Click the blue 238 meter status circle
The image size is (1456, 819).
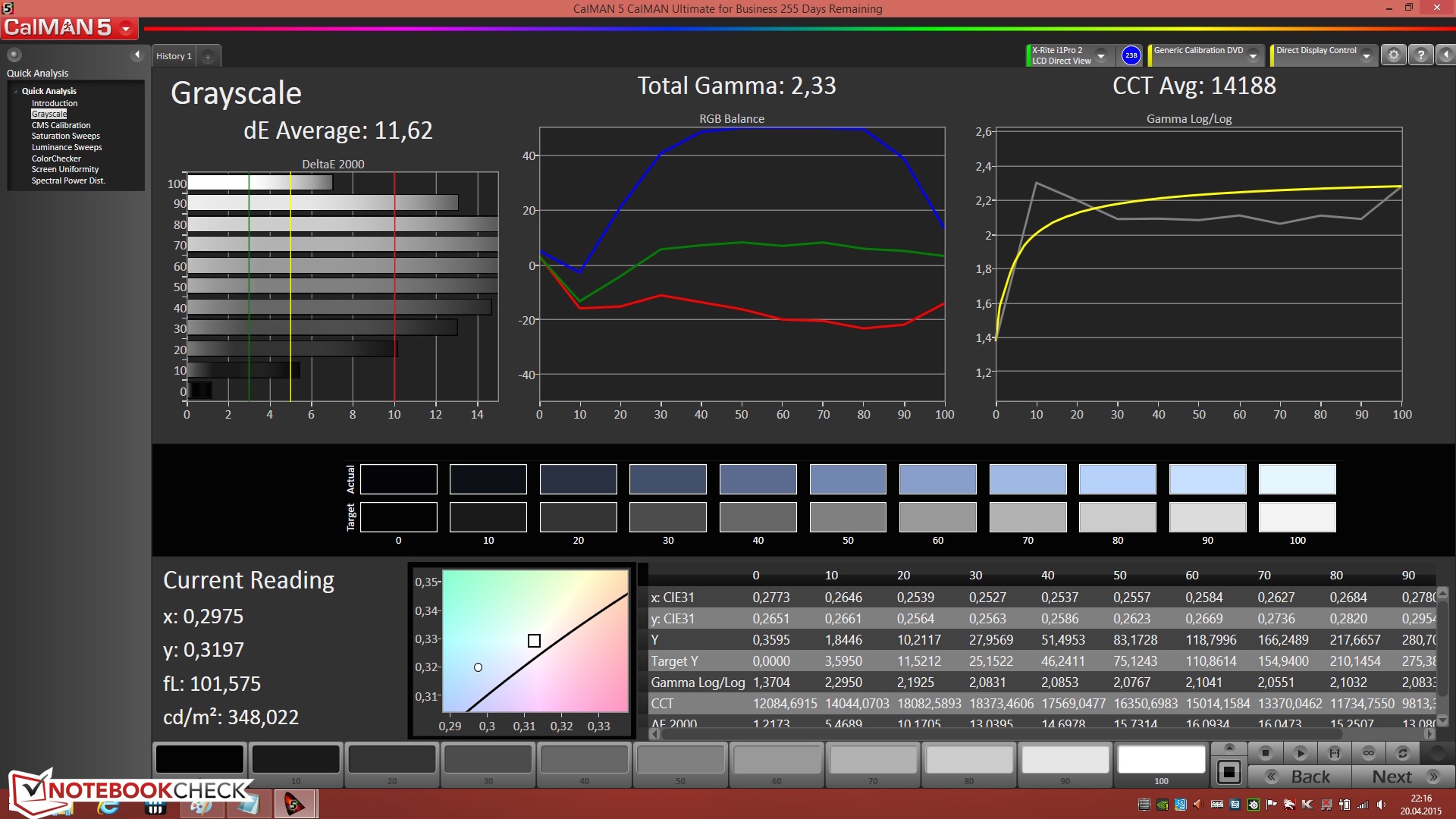1131,55
